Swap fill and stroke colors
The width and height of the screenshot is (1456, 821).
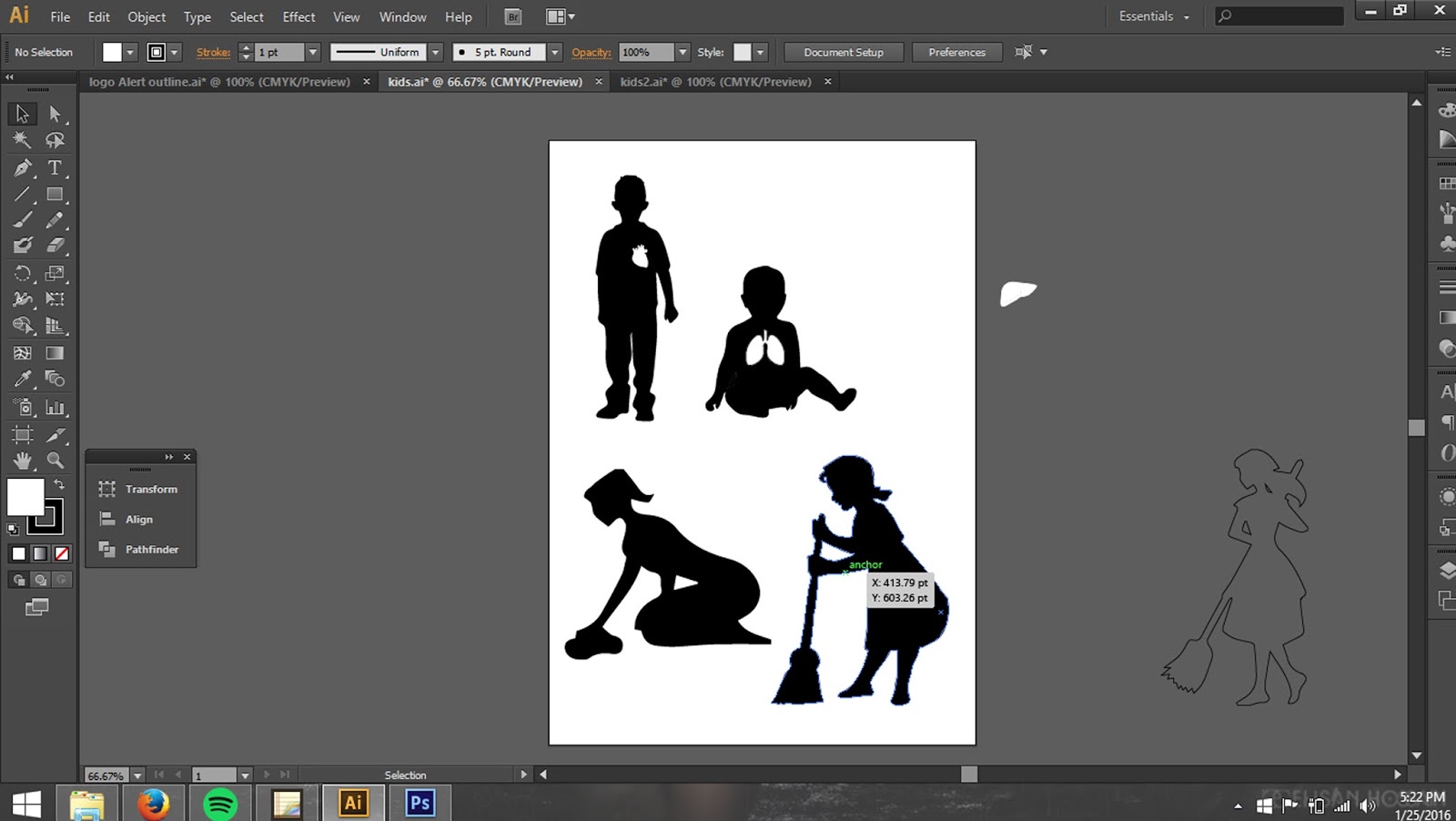click(x=59, y=484)
